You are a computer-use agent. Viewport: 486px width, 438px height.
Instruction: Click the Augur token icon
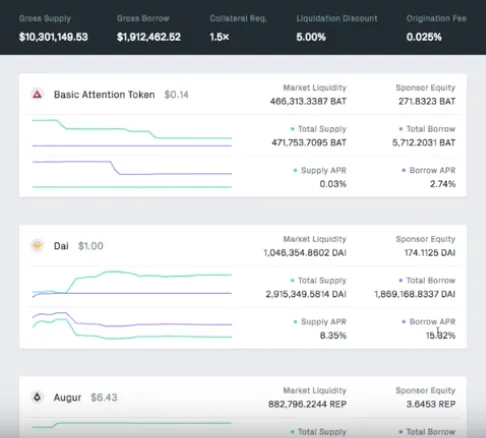(37, 397)
